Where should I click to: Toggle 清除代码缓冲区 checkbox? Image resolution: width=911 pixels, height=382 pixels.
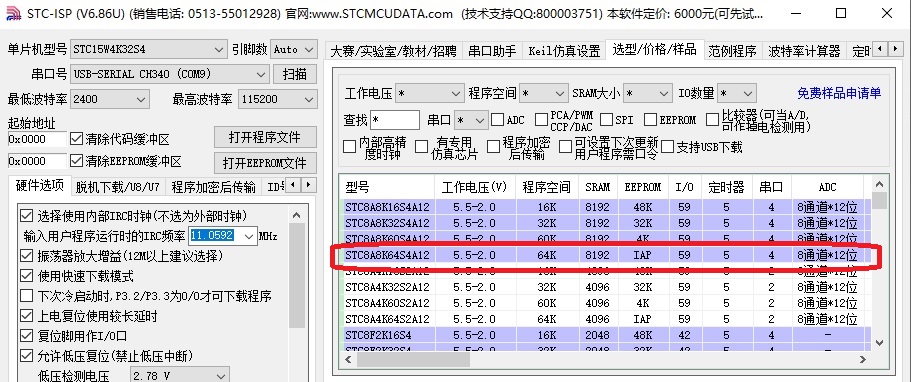click(76, 139)
